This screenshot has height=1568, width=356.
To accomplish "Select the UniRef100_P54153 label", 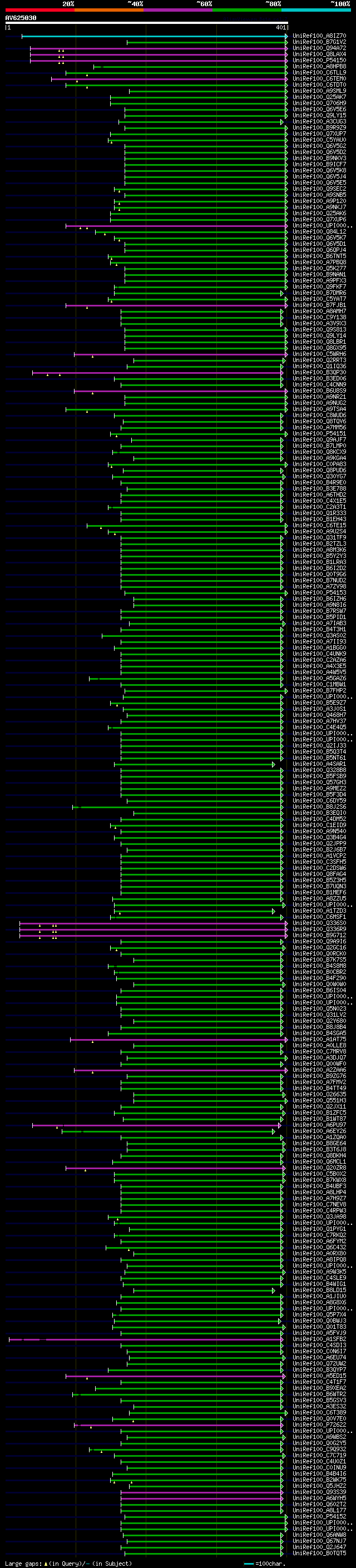I will [x=319, y=592].
